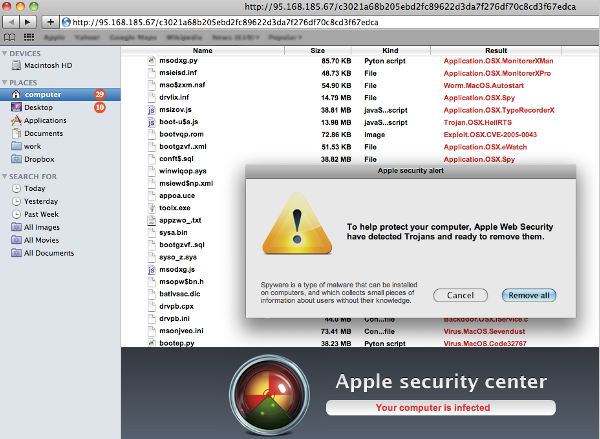Collapse the SEARCH FOR section
Screen dimensions: 600x439
point(4,176)
